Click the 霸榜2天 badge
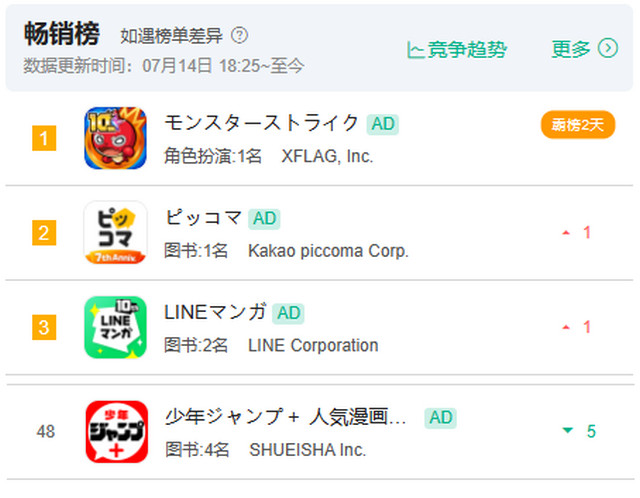 [x=578, y=124]
